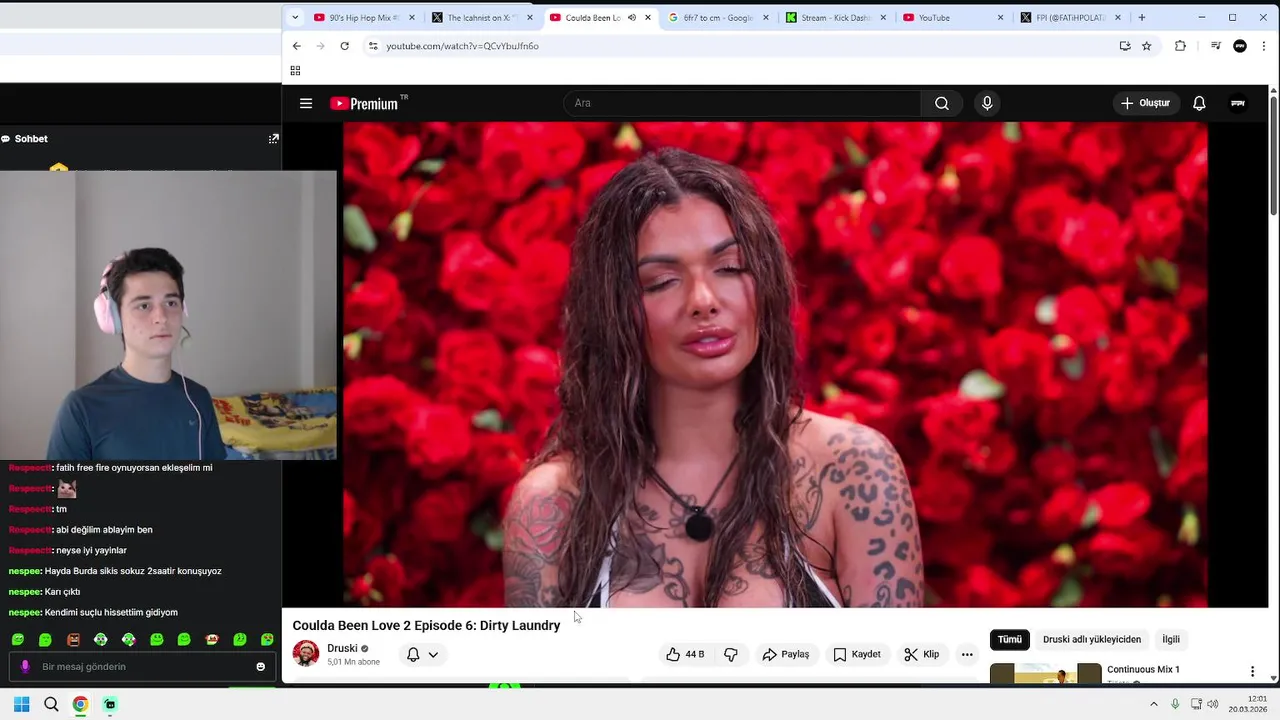The width and height of the screenshot is (1280, 720).
Task: View site information icon in address bar
Action: 373,46
